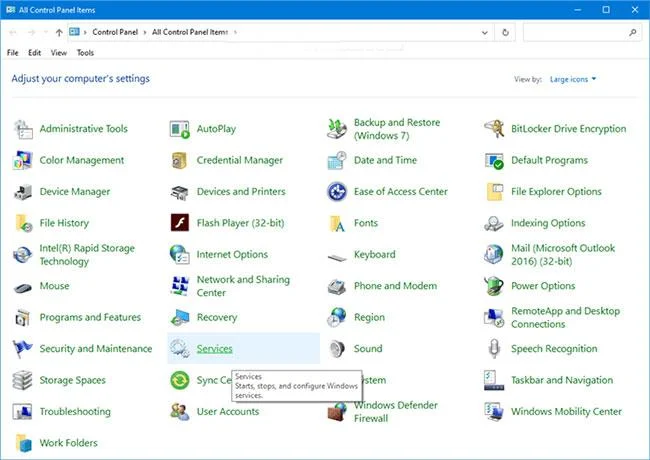Open the Indexing Options icon
The width and height of the screenshot is (650, 460).
(x=494, y=223)
